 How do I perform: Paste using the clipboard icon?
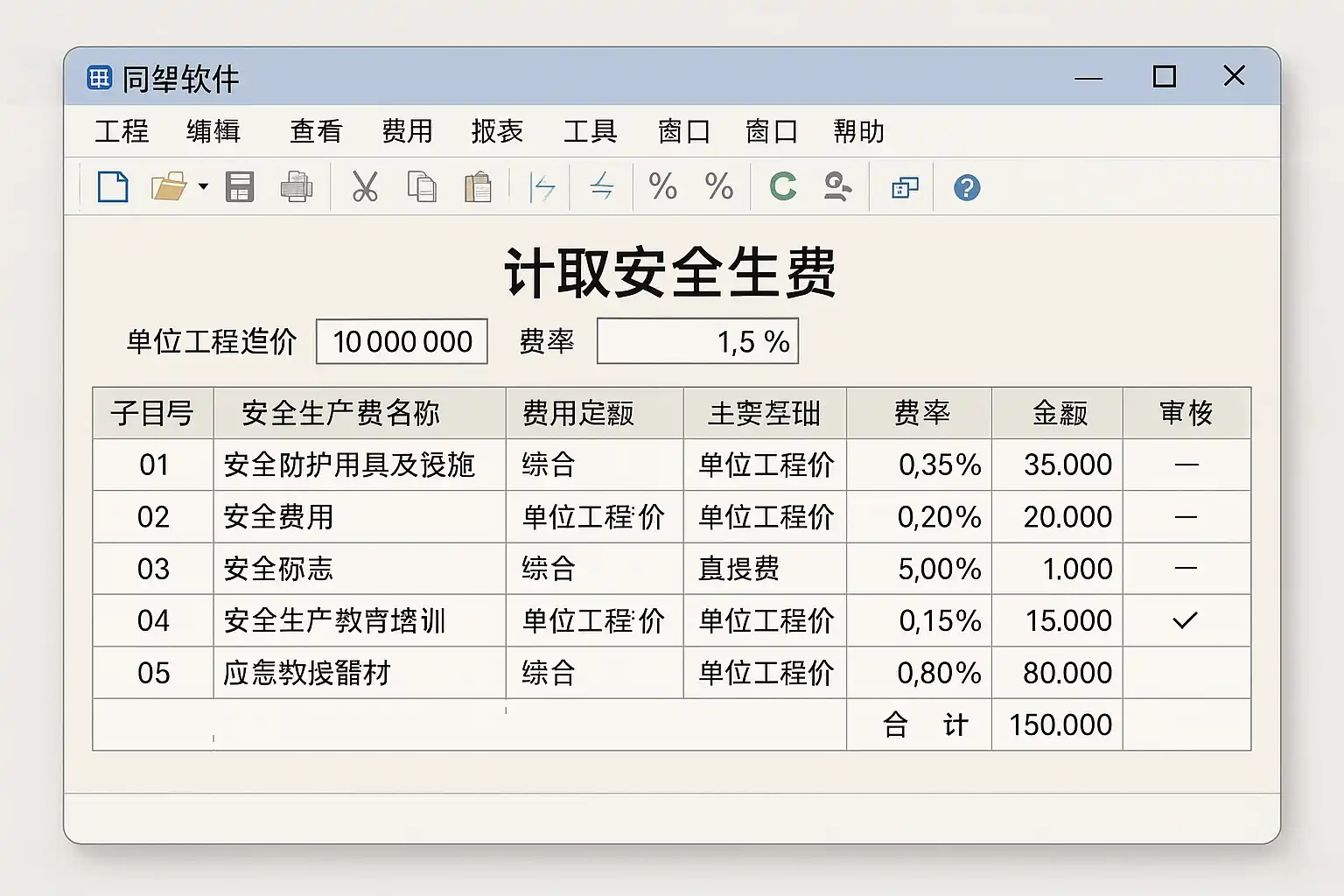click(x=478, y=187)
